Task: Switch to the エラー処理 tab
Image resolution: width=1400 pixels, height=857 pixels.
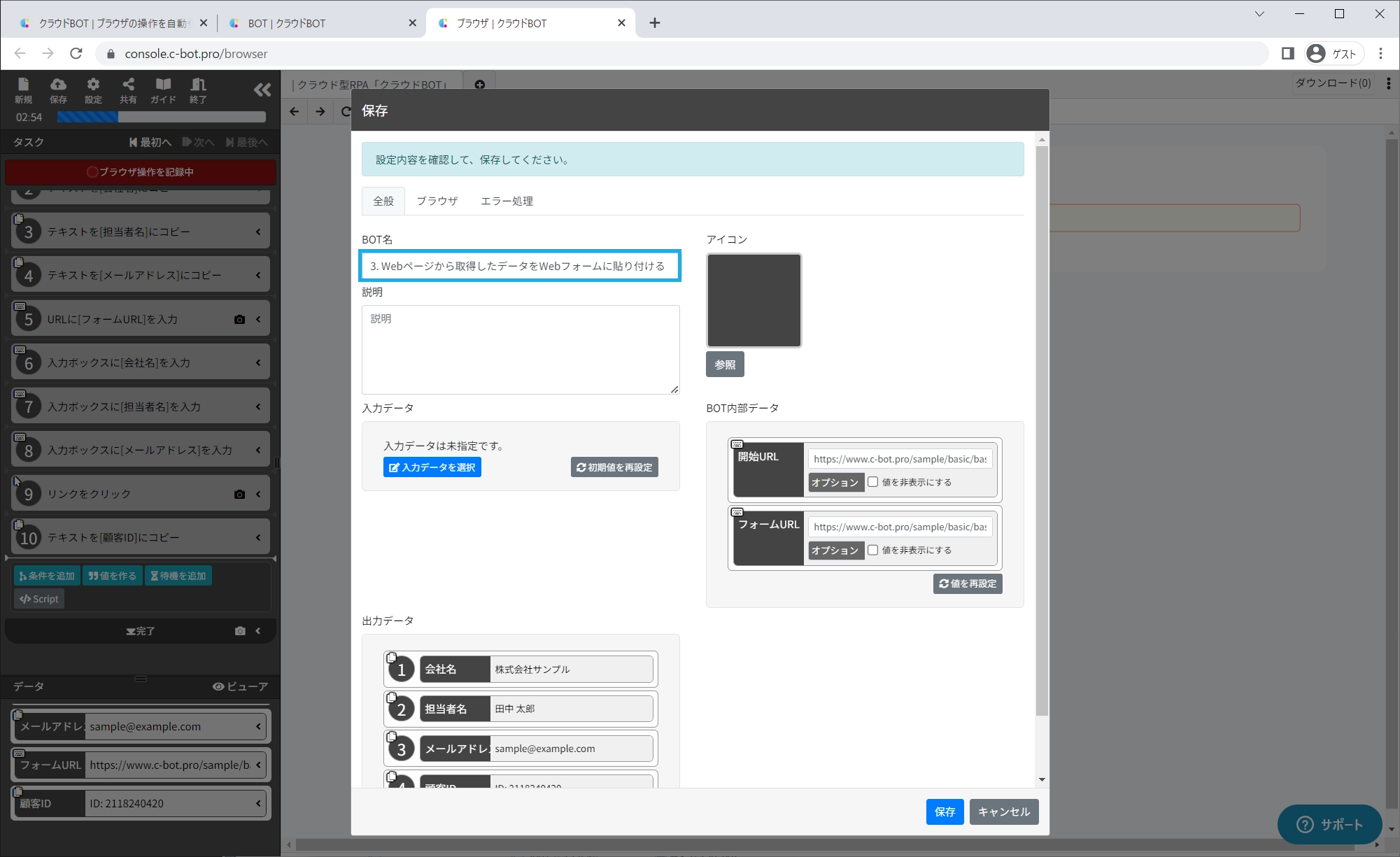Action: (x=507, y=201)
